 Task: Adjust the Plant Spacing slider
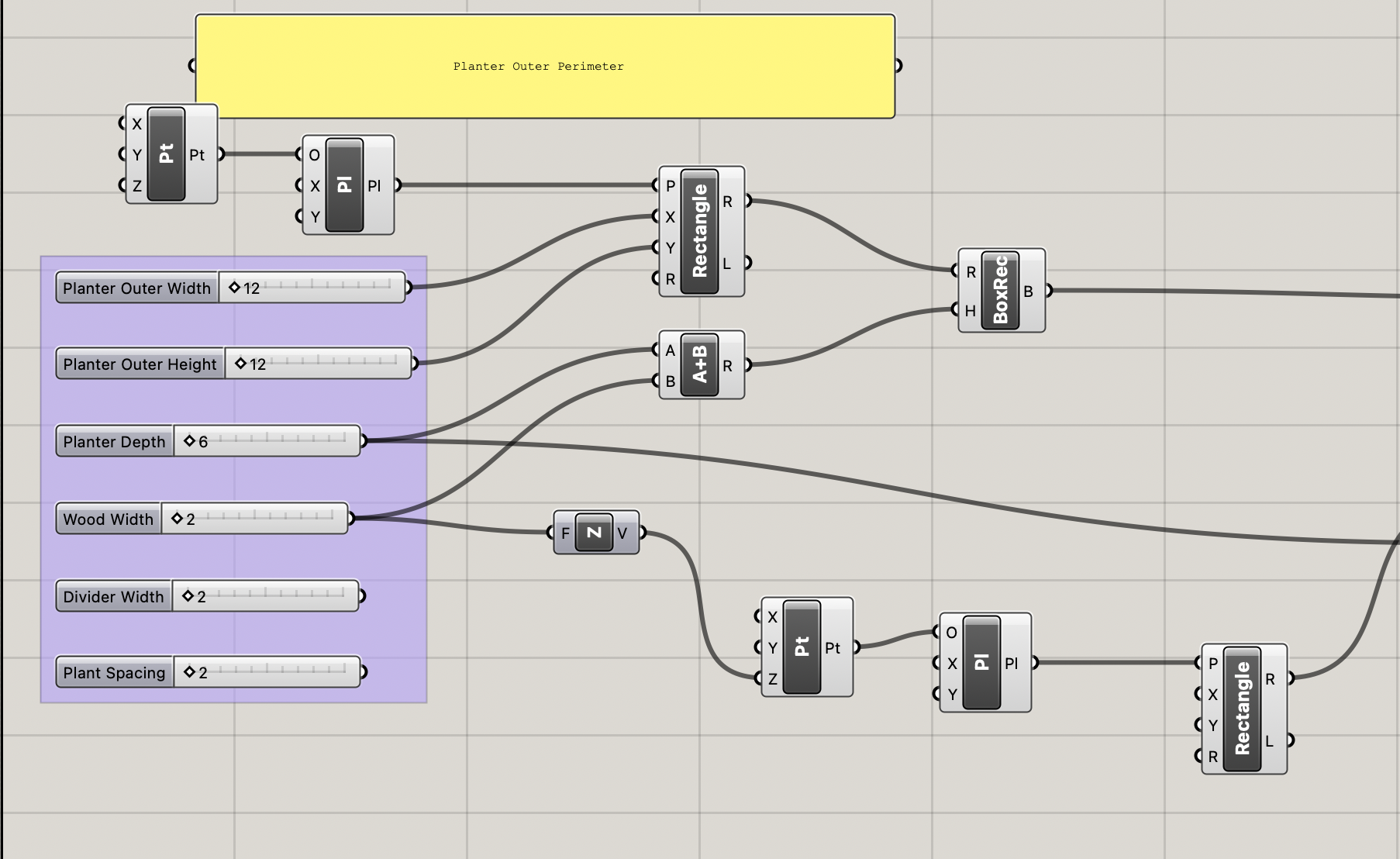(267, 672)
